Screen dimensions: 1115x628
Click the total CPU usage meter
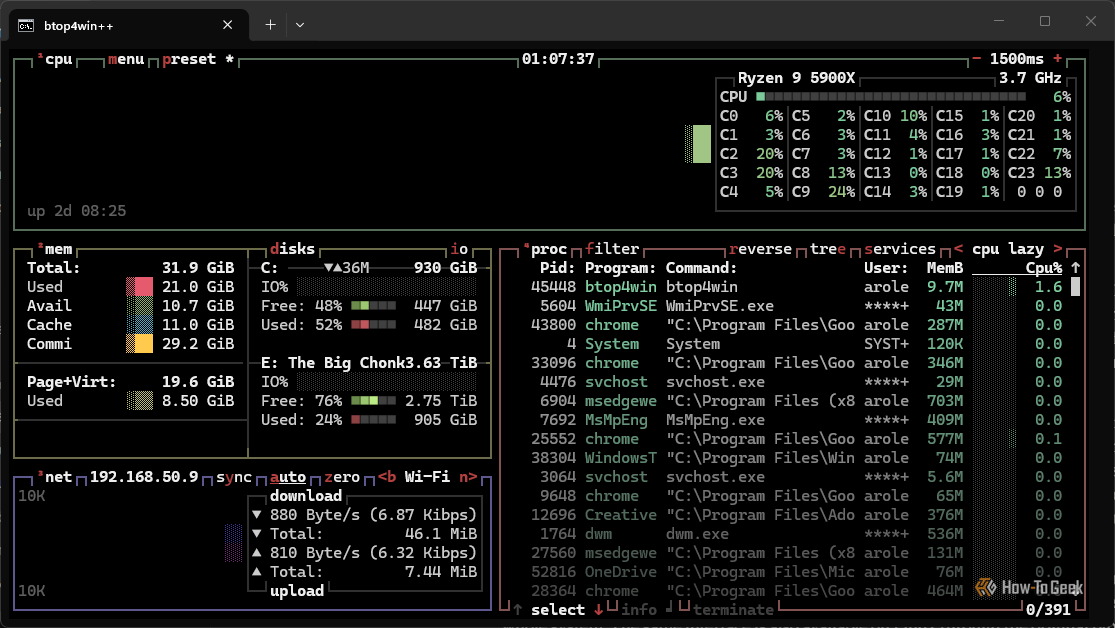point(891,97)
